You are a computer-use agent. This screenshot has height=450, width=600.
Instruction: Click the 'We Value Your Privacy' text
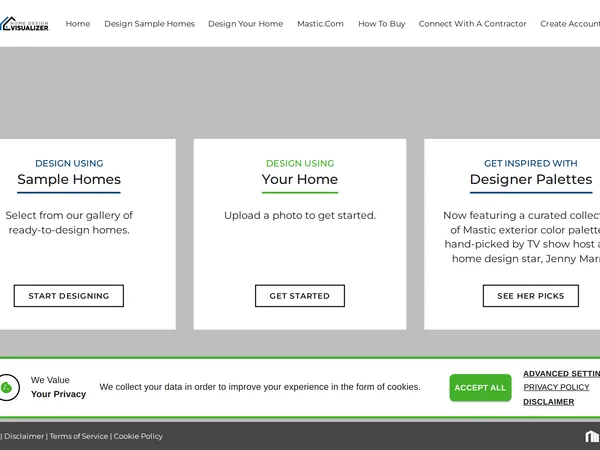coord(58,387)
